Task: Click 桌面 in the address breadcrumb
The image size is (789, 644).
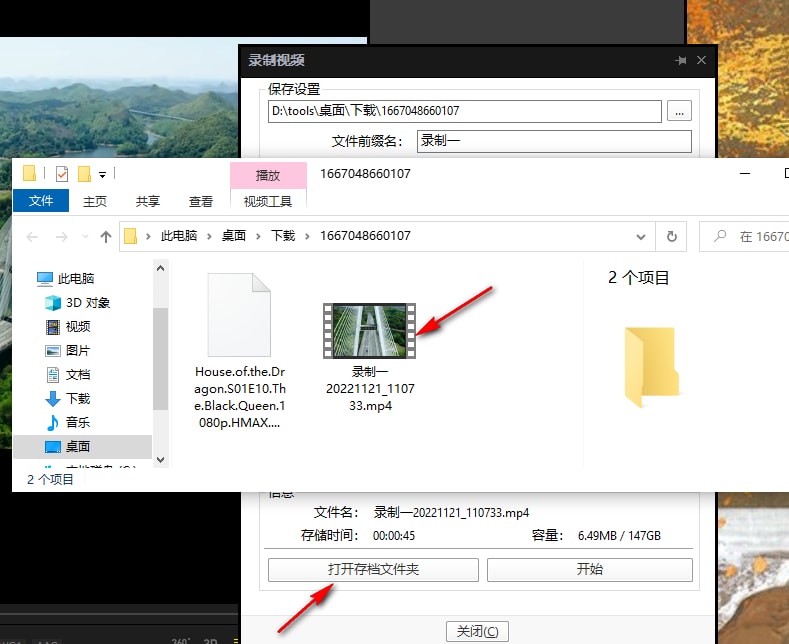Action: coord(233,236)
